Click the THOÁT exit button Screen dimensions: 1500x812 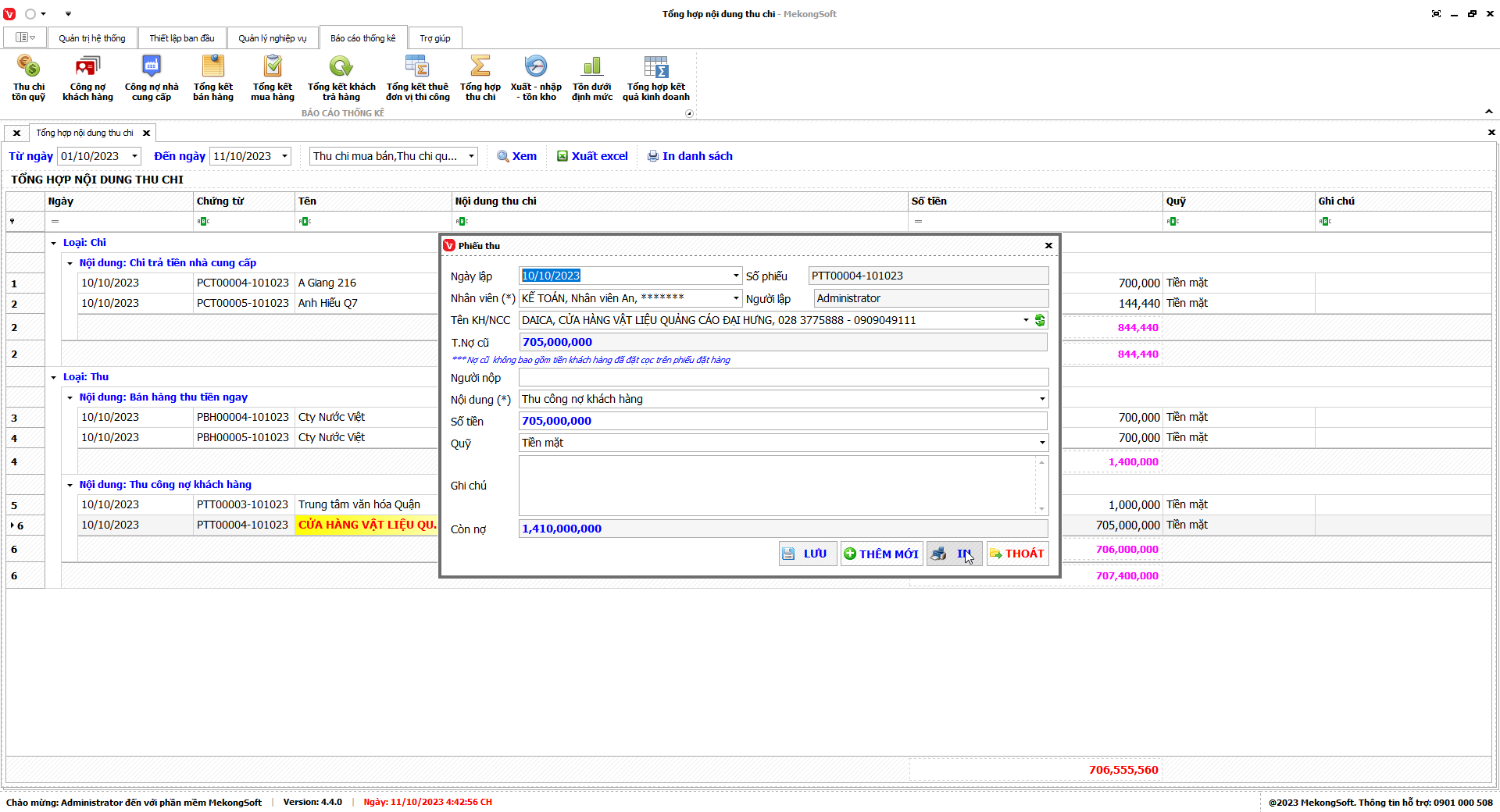click(x=1017, y=554)
